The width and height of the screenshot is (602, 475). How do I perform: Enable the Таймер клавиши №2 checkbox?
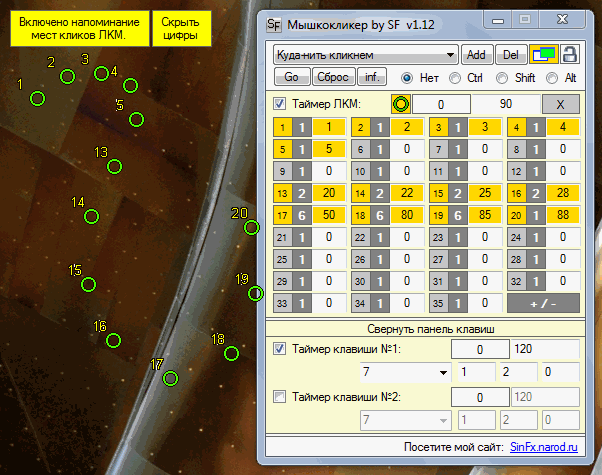click(x=280, y=398)
